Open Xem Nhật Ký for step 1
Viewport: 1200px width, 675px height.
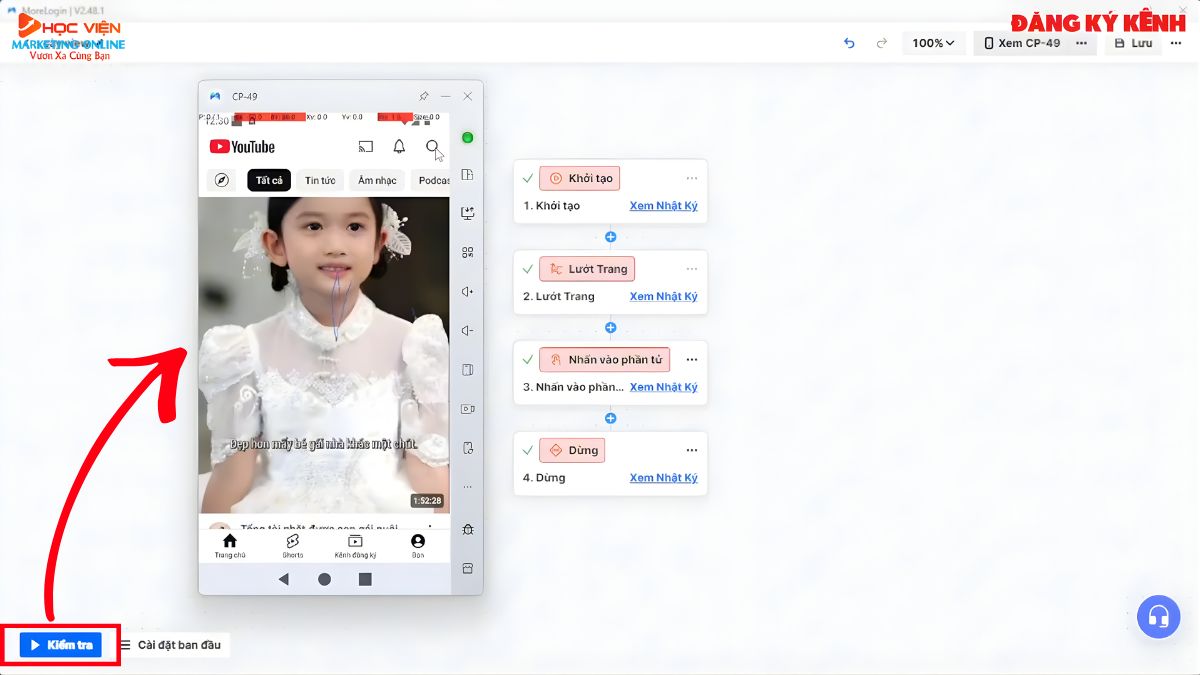(664, 205)
